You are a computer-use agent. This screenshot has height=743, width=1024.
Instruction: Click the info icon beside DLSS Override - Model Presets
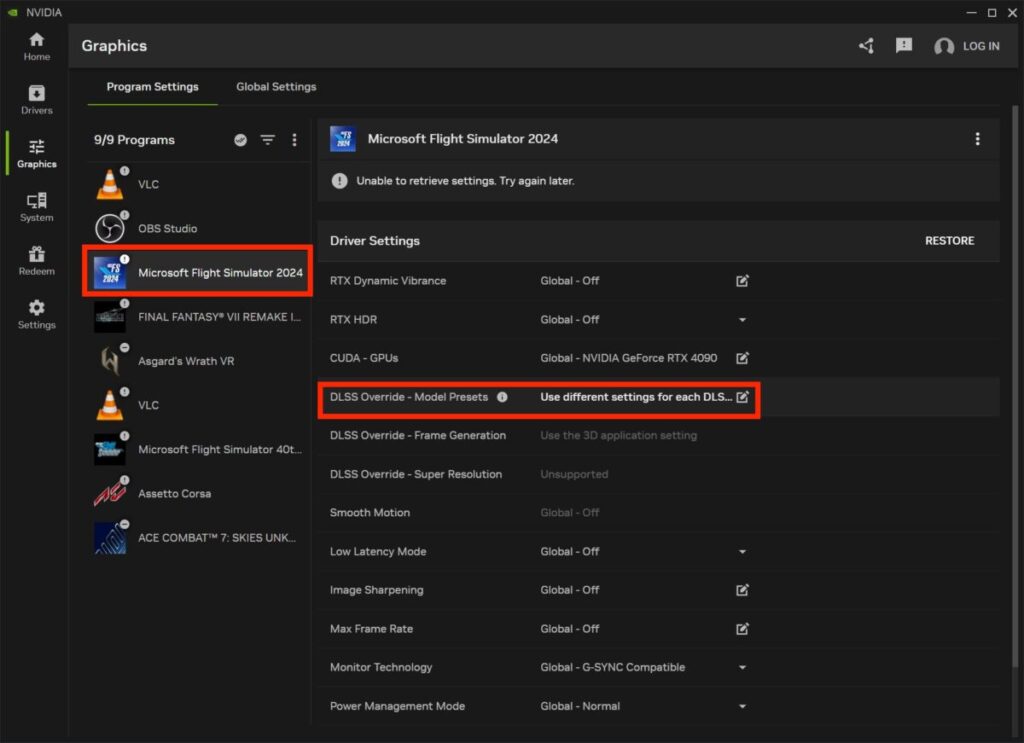coord(502,397)
